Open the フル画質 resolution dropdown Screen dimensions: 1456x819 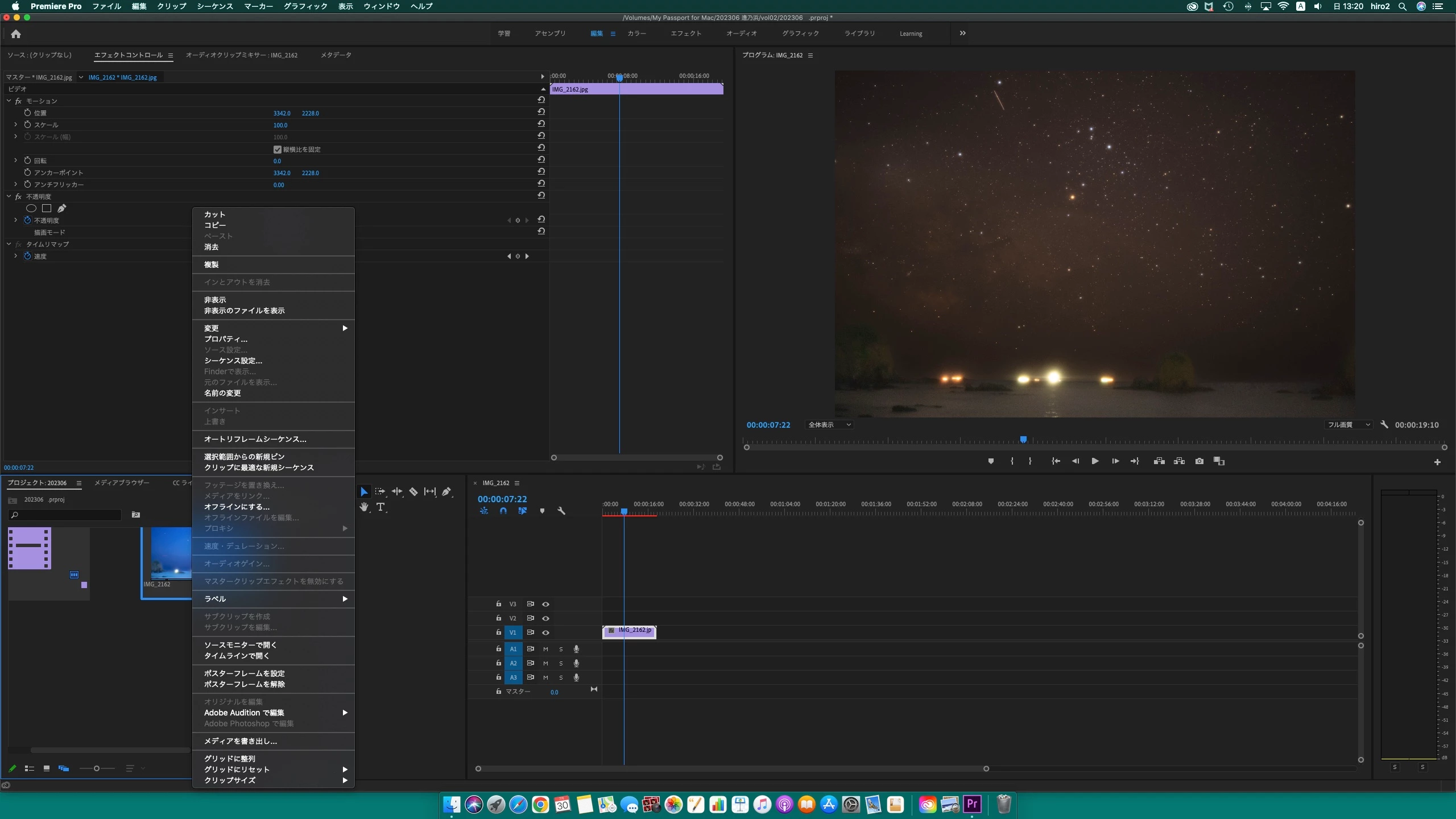click(x=1348, y=425)
